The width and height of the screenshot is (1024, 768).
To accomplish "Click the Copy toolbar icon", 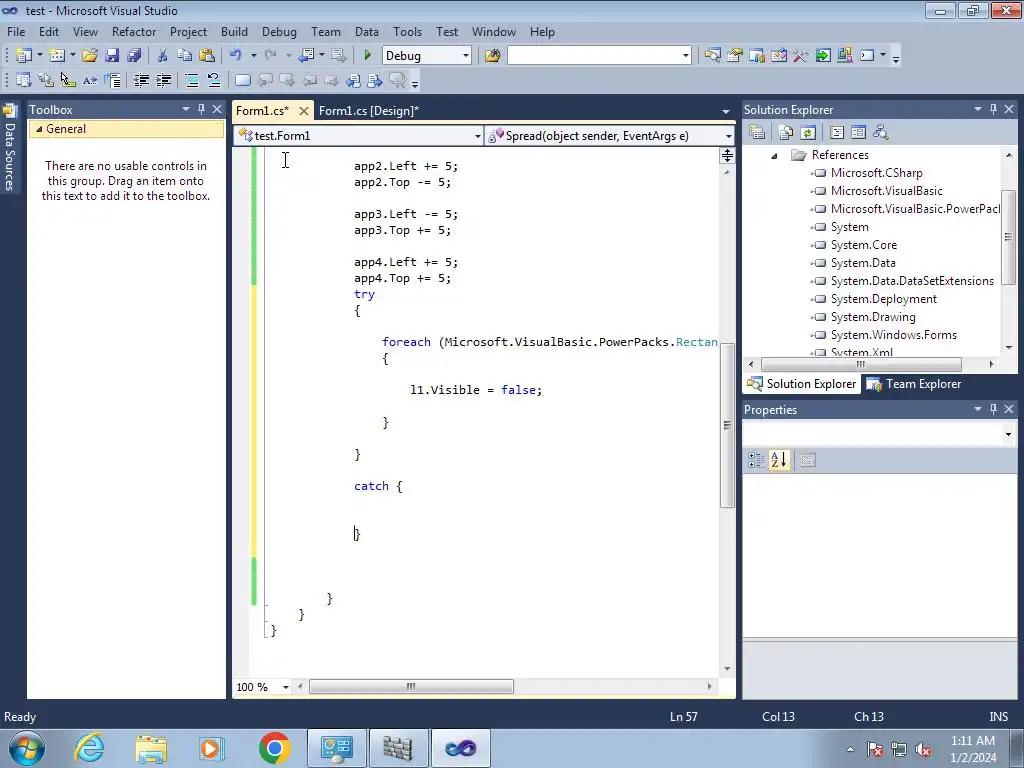I will click(x=185, y=56).
